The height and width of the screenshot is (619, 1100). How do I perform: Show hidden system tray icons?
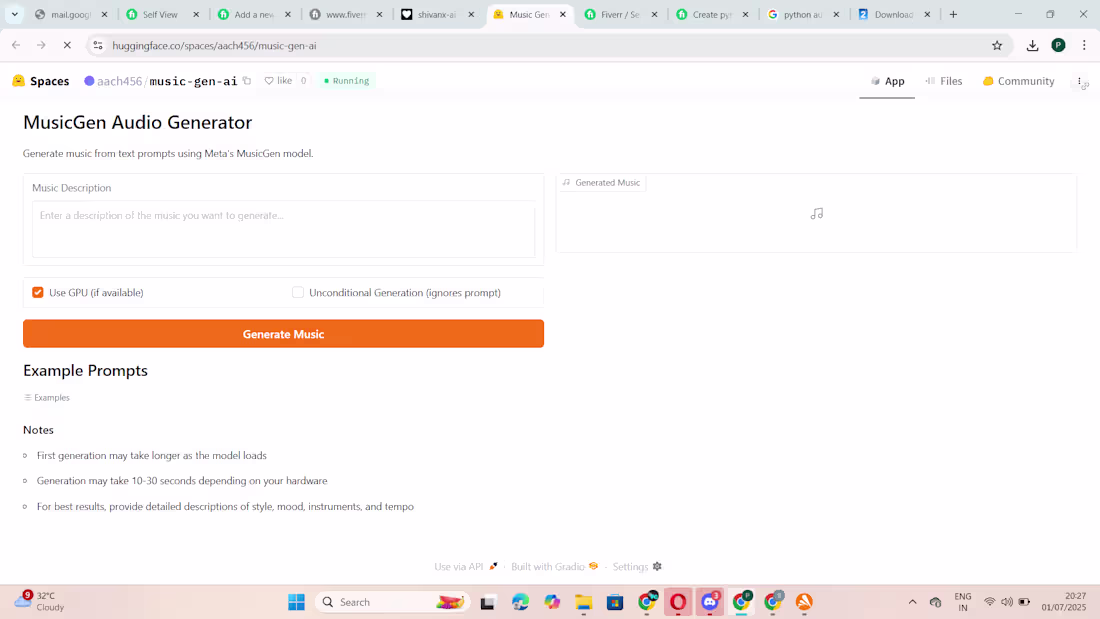click(x=912, y=602)
